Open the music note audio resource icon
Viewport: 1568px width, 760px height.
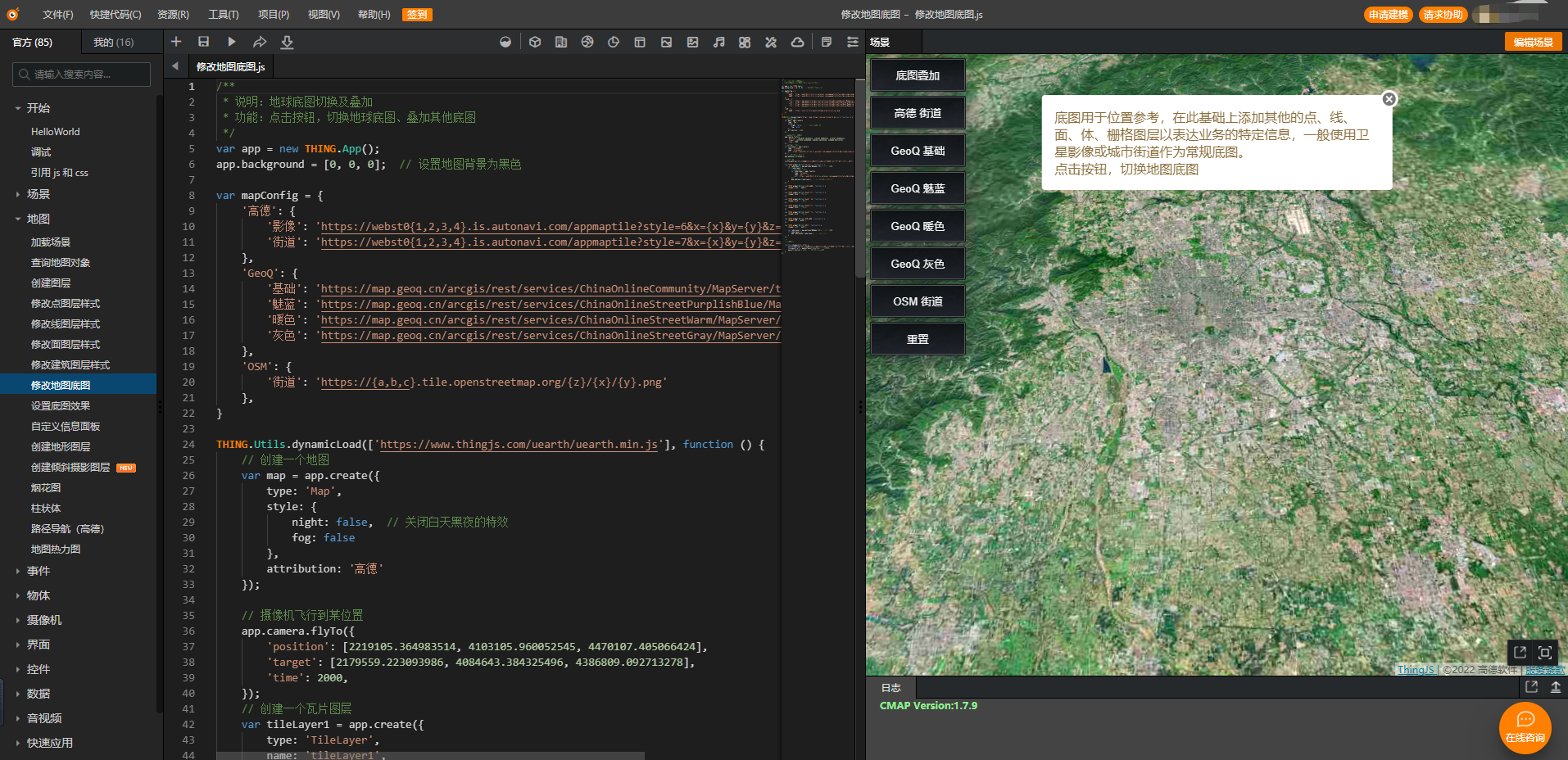(718, 42)
